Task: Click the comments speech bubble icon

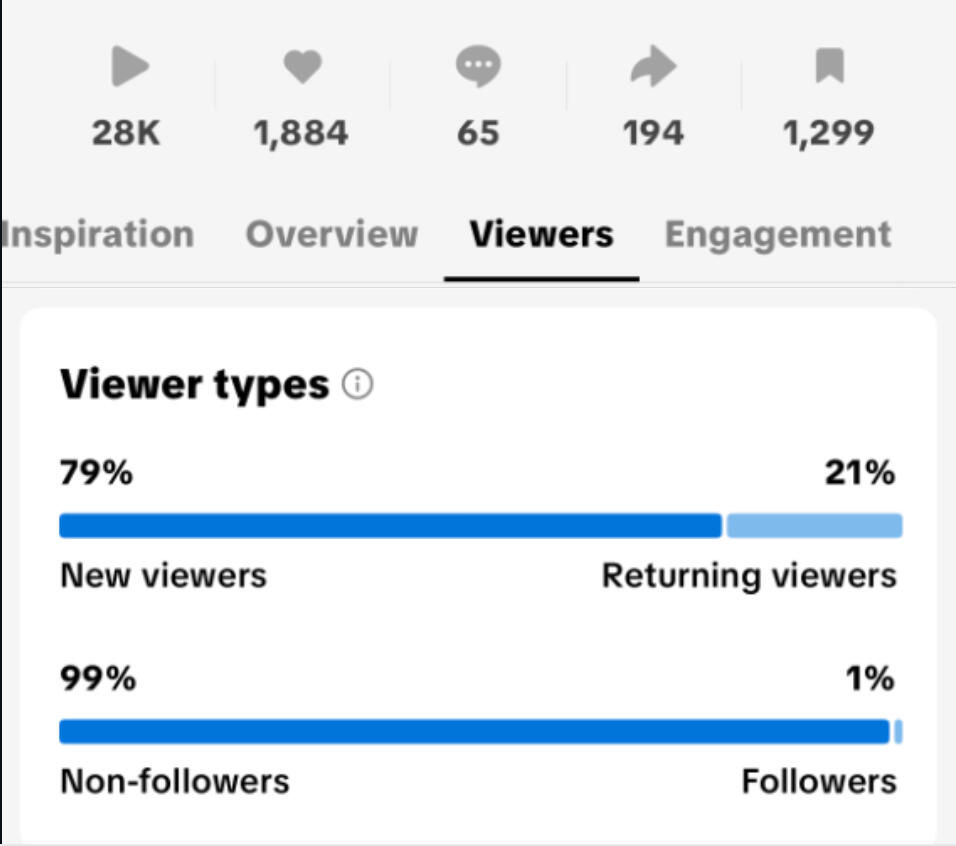Action: 478,68
